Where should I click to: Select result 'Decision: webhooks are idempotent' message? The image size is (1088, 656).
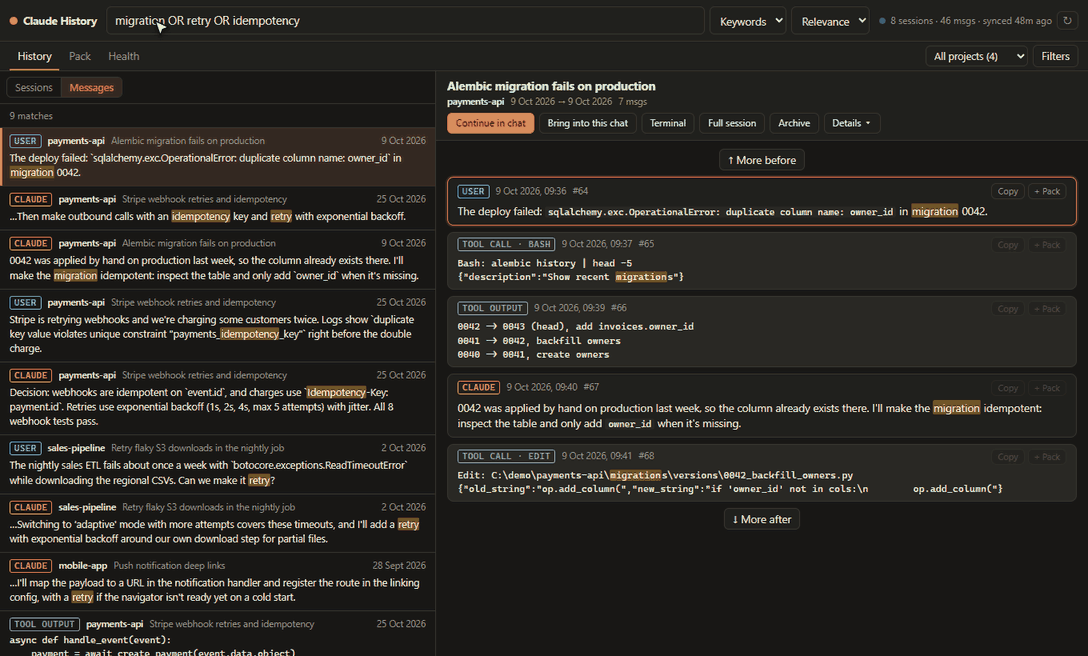pyautogui.click(x=218, y=398)
